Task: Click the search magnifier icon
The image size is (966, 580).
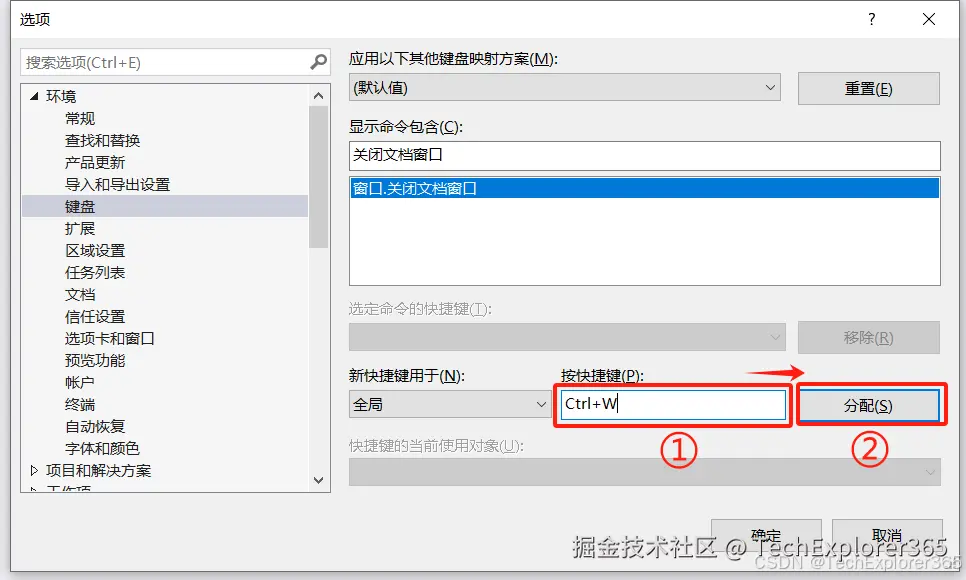Action: [x=318, y=61]
